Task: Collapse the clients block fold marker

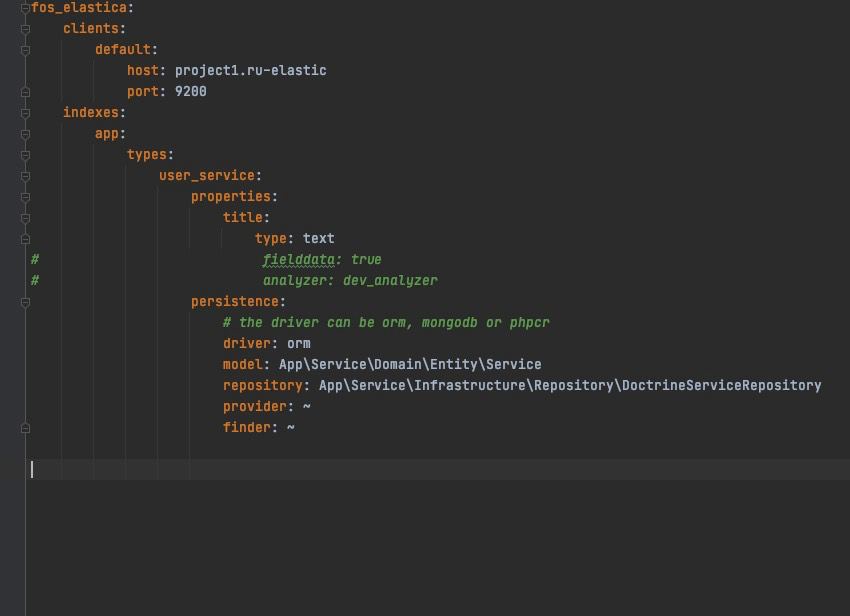Action: [25, 29]
